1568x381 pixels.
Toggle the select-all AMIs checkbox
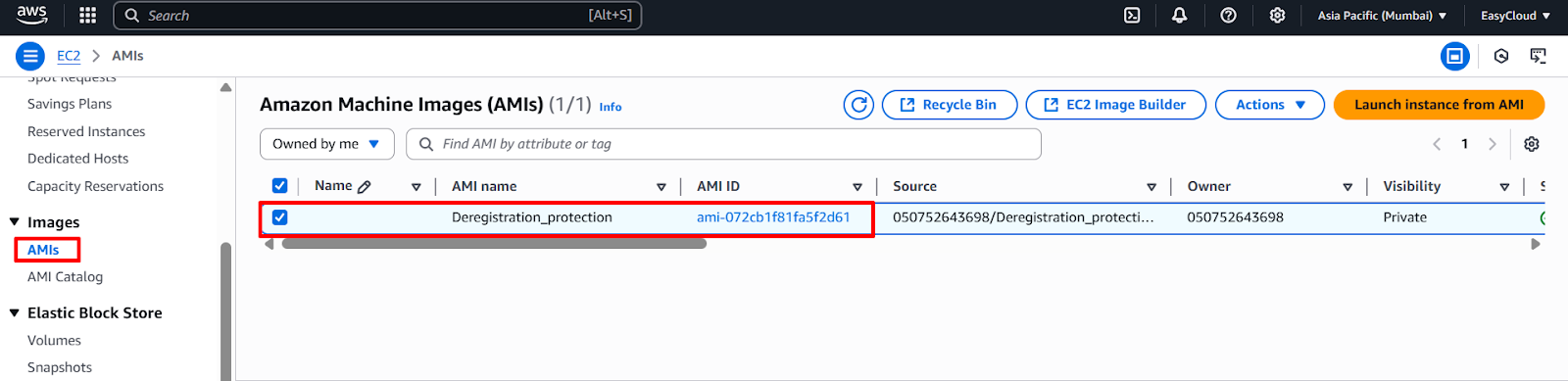click(x=279, y=185)
